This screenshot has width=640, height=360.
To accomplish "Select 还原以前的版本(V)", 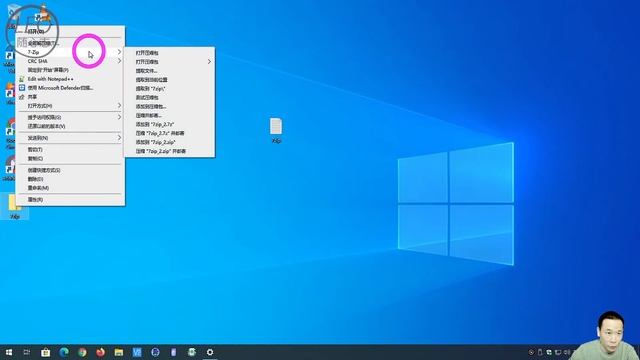I will pyautogui.click(x=70, y=126).
